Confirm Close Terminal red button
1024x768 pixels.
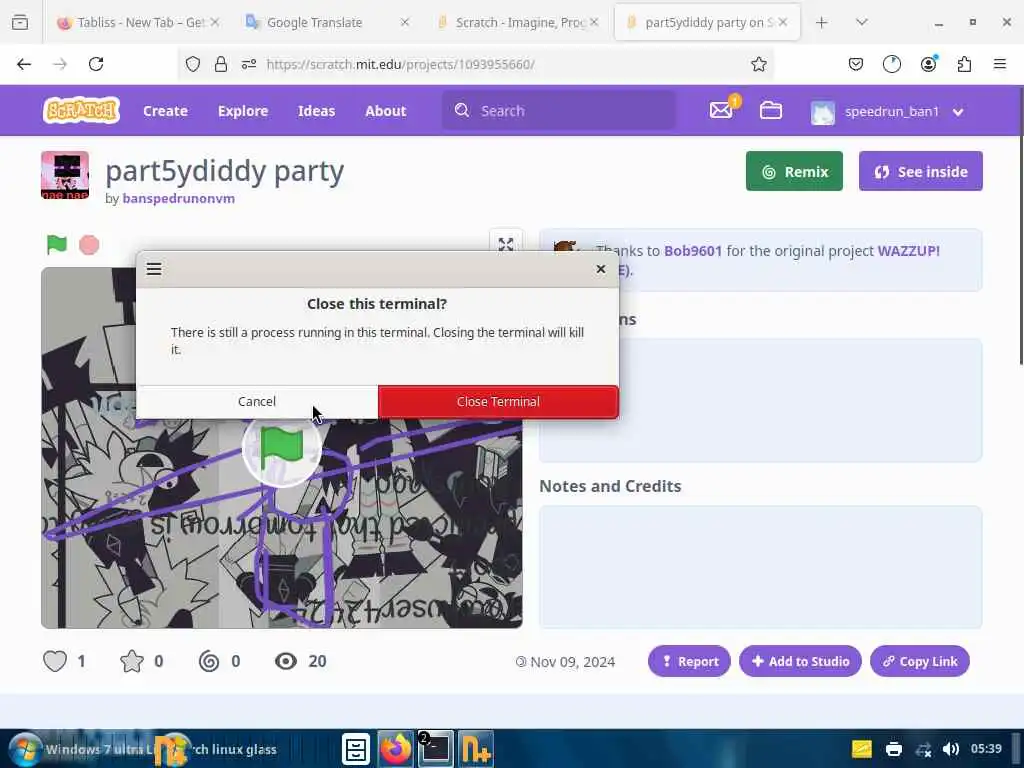point(498,402)
